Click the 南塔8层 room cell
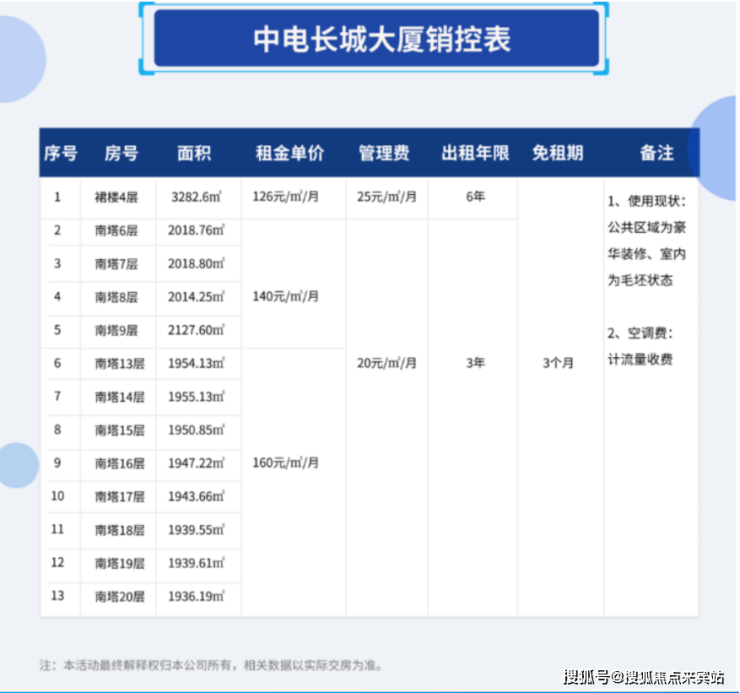 tap(116, 297)
